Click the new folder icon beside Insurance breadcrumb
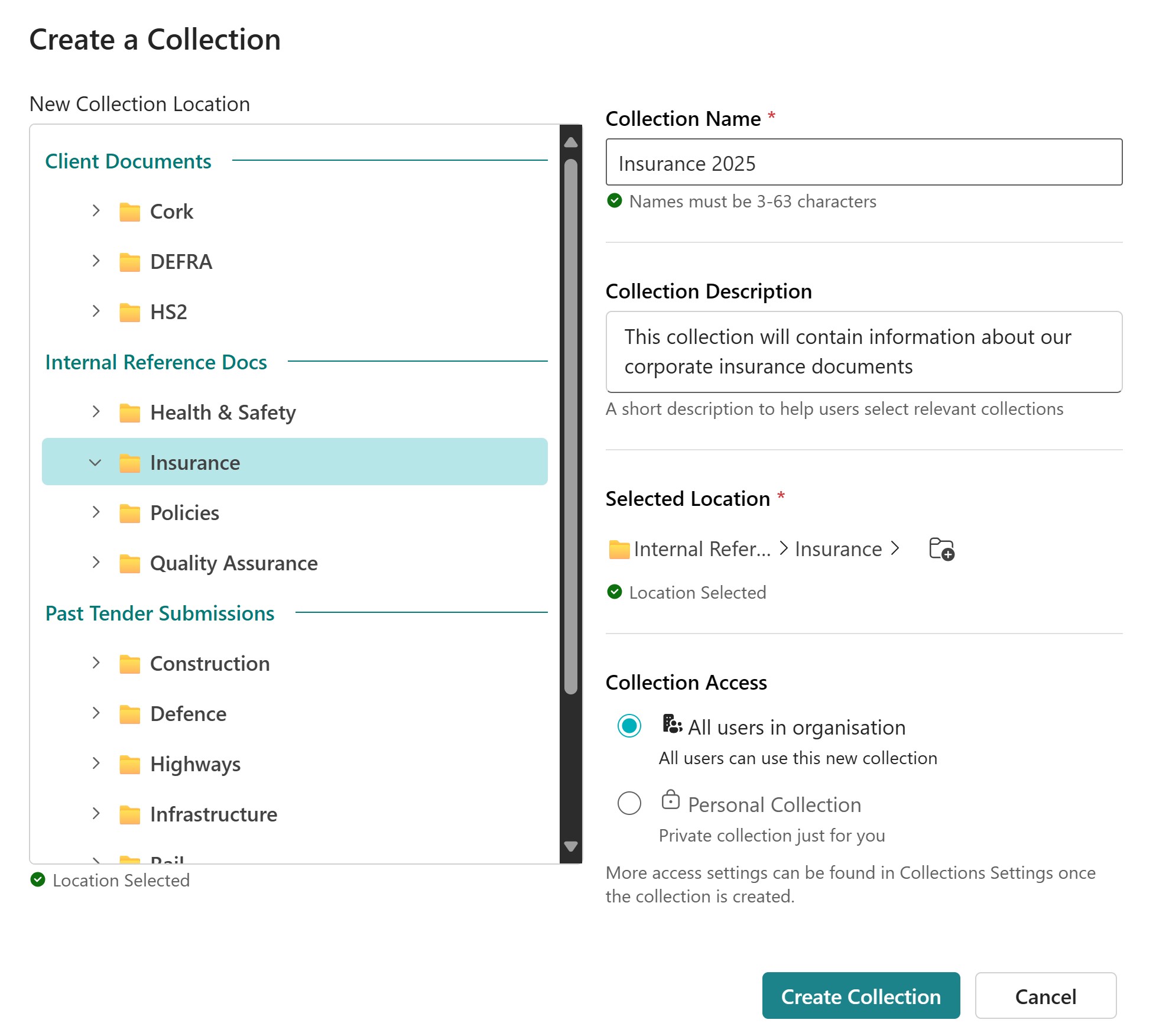The image size is (1156, 1036). (x=941, y=549)
